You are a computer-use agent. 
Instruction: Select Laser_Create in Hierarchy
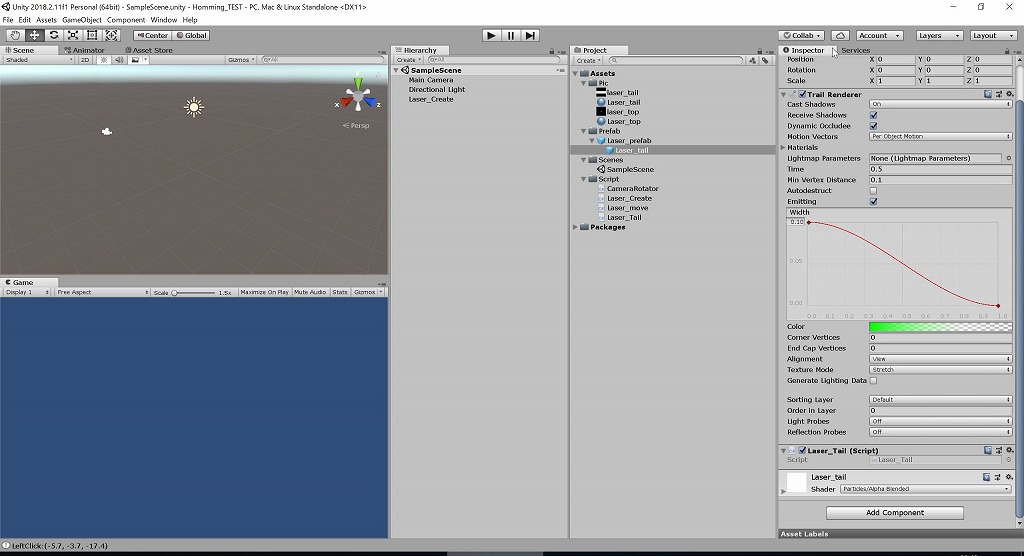(430, 99)
